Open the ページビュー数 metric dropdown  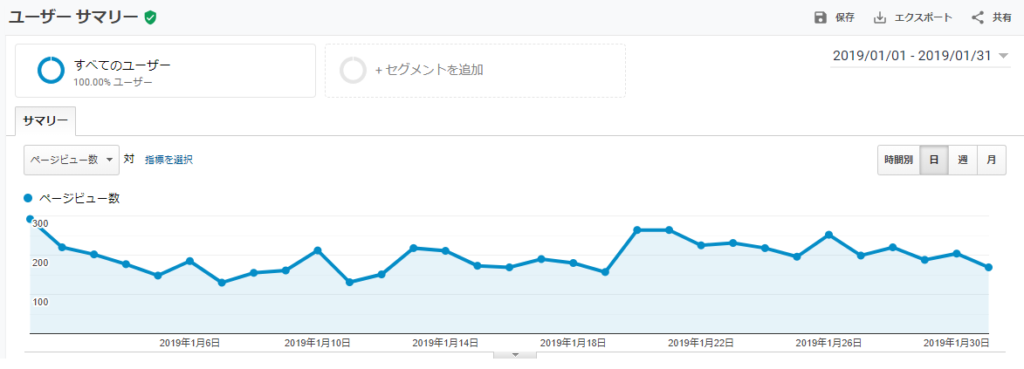pyautogui.click(x=72, y=160)
